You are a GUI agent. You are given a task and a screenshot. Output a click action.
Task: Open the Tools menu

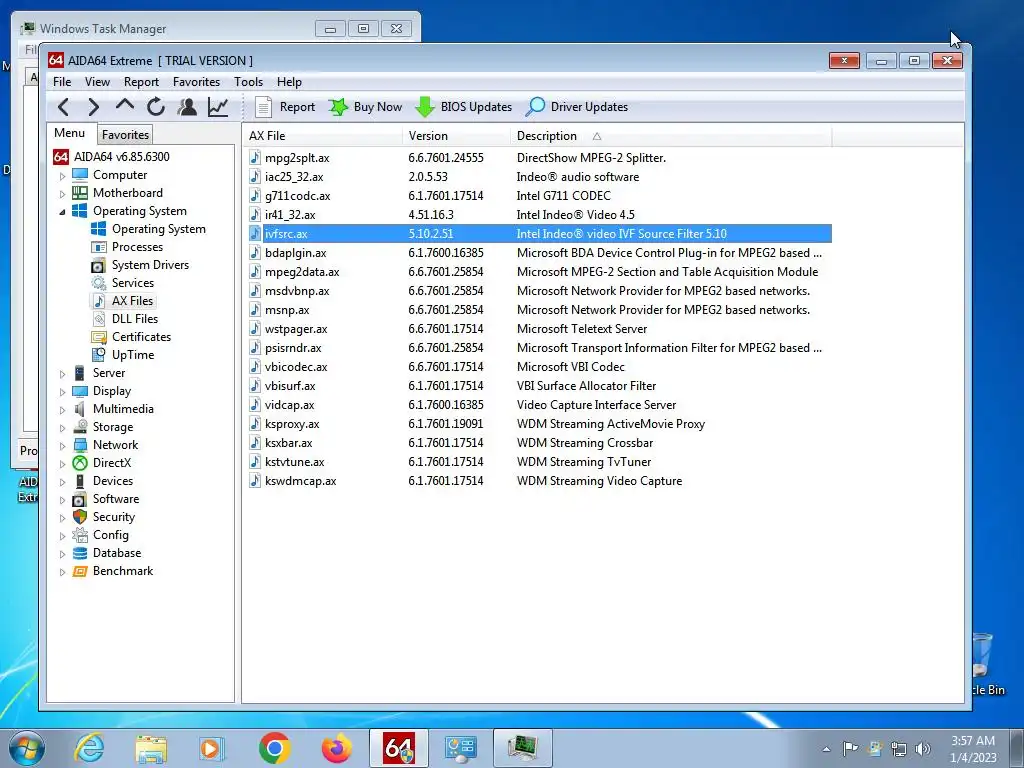tap(248, 82)
